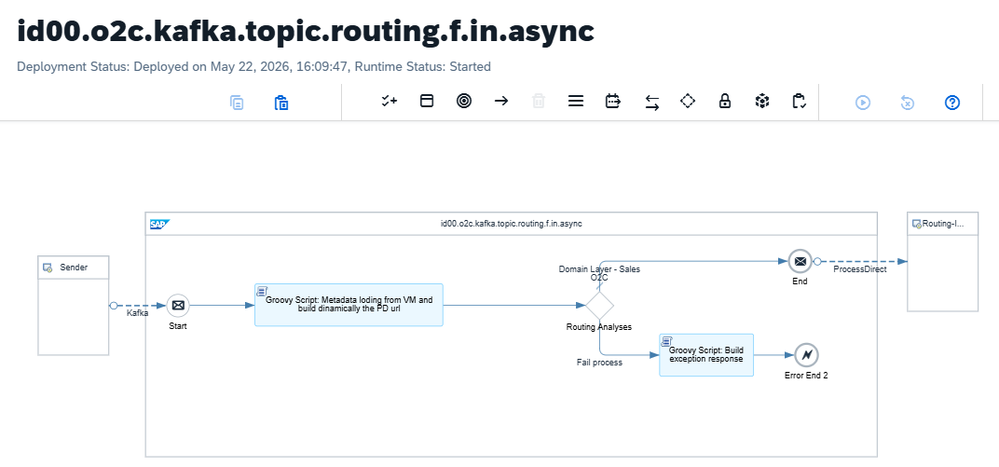Select the Error End 2 event

[806, 355]
